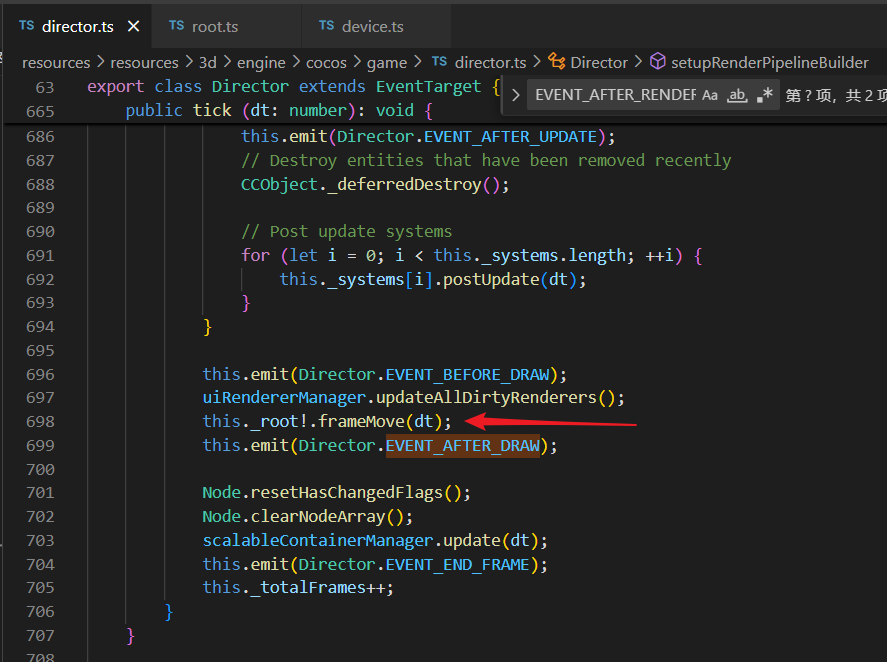Click highlighted EVENT_AFTER_DRAW text
This screenshot has width=887, height=662.
point(463,446)
